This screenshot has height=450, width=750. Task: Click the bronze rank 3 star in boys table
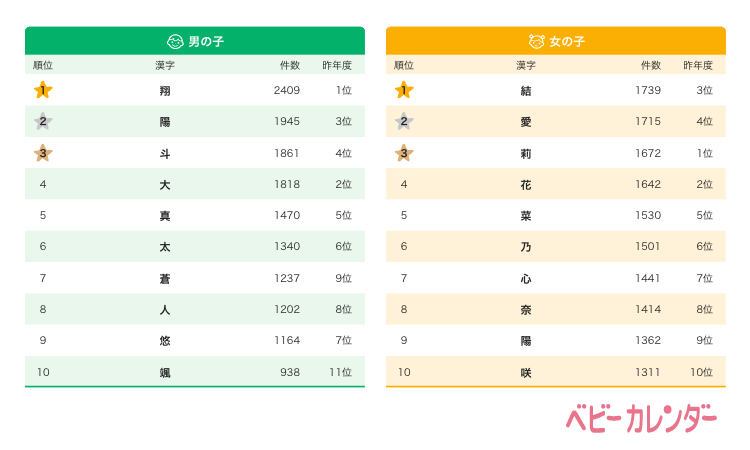[43, 153]
